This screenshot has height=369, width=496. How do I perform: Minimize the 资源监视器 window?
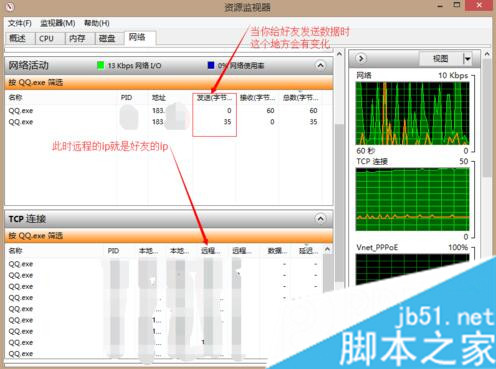[440, 5]
